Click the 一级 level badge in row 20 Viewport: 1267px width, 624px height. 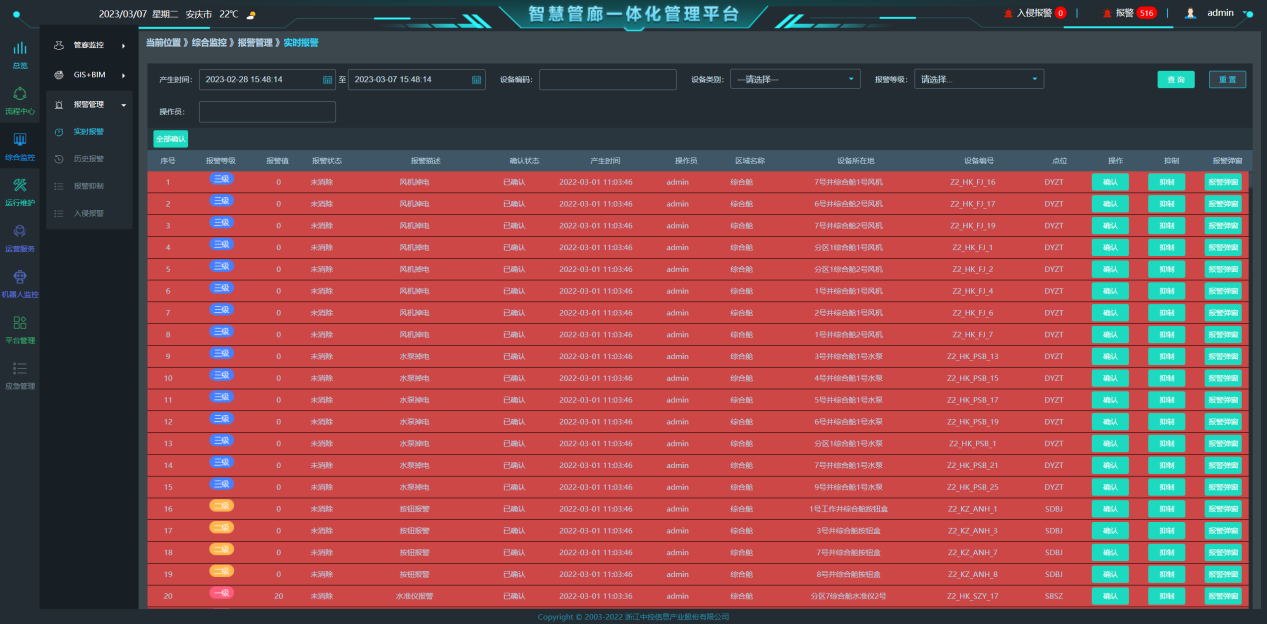(221, 593)
